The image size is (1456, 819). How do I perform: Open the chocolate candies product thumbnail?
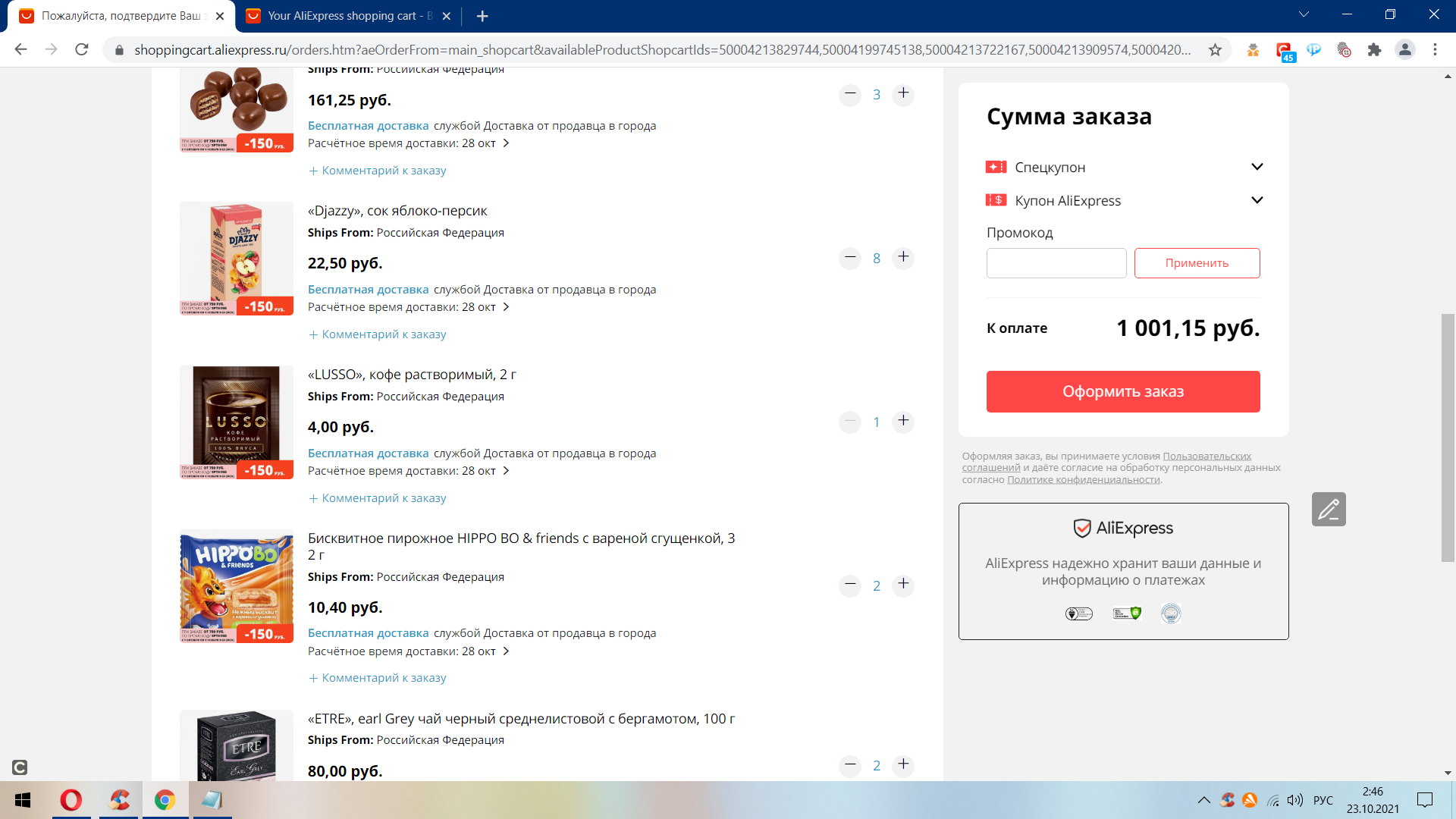coord(237,110)
